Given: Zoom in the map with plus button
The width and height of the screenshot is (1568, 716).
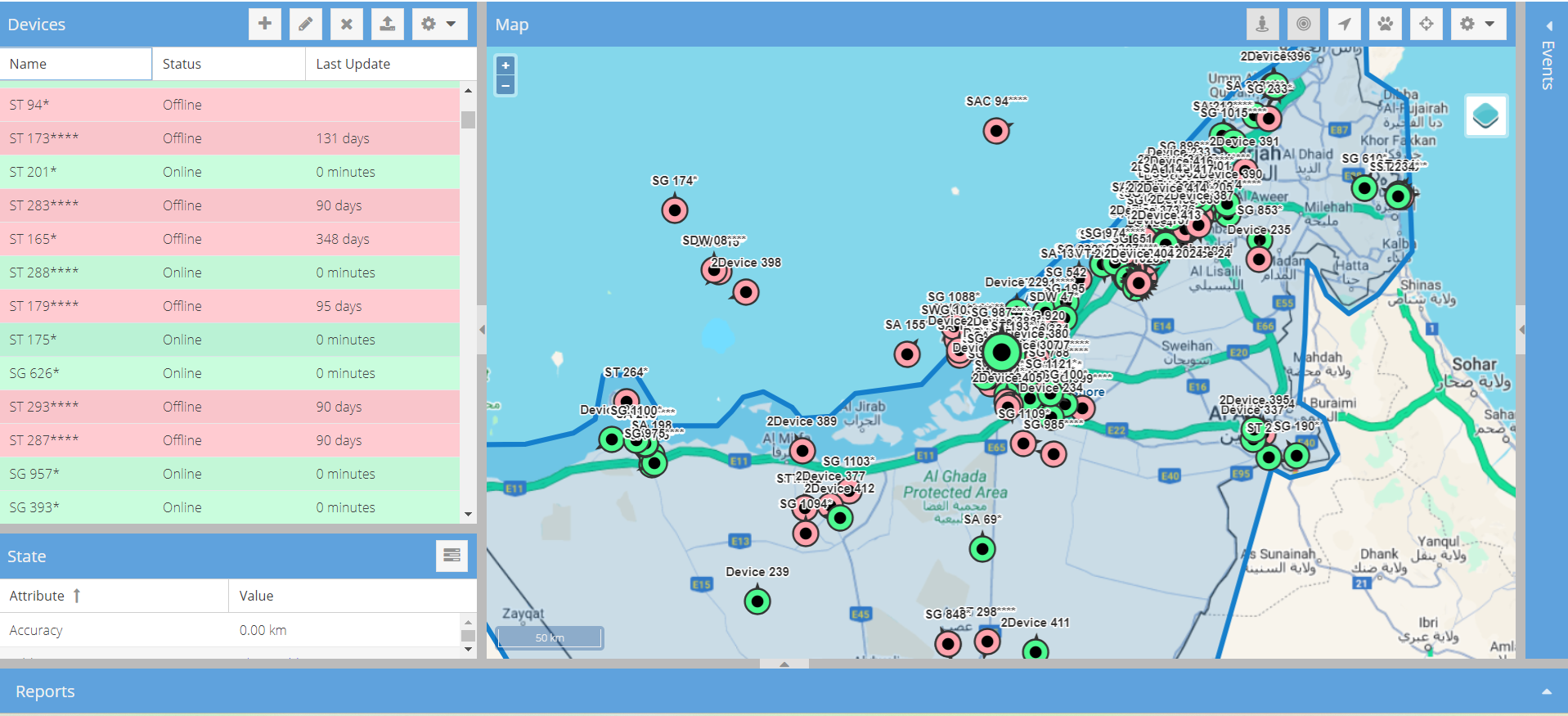Looking at the screenshot, I should (505, 65).
